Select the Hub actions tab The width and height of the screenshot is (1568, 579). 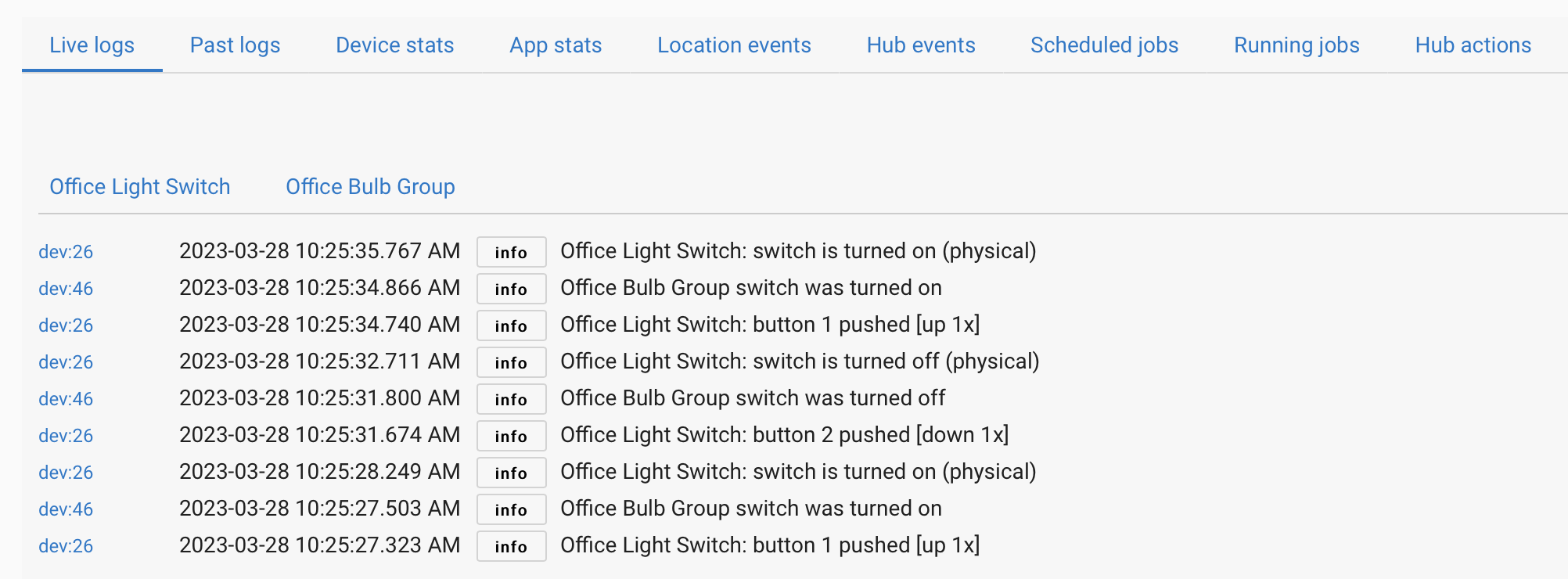[x=1473, y=45]
